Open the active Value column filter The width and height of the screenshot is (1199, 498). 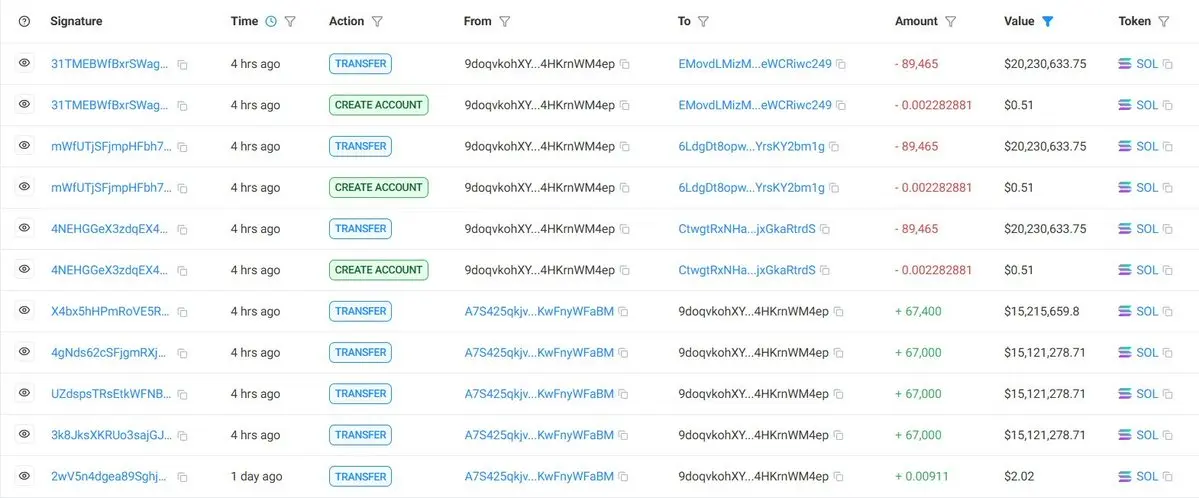pos(1048,21)
